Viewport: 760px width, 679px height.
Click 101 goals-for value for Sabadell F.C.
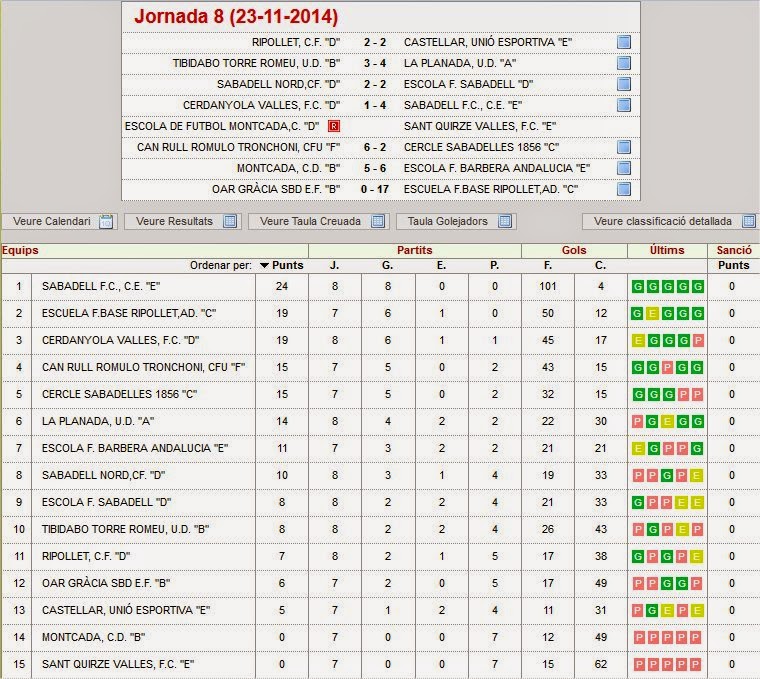(x=548, y=286)
